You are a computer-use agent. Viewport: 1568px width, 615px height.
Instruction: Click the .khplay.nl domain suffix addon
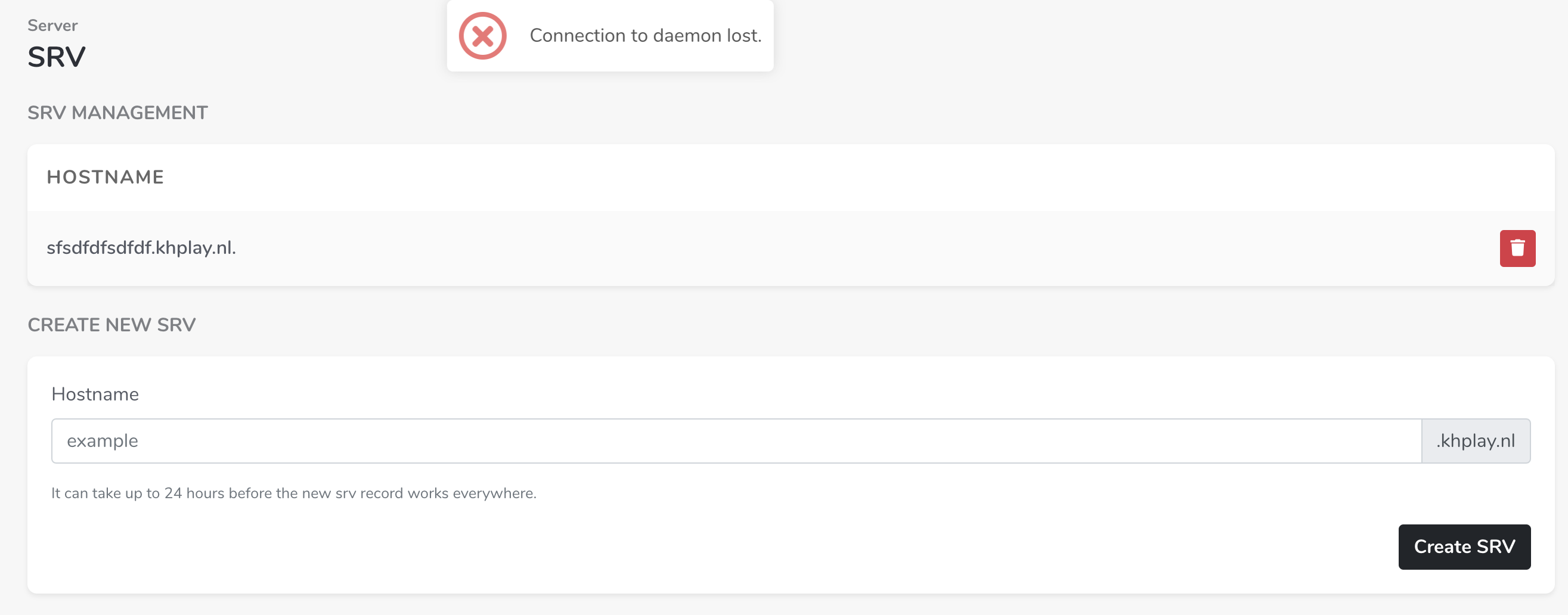pyautogui.click(x=1476, y=440)
